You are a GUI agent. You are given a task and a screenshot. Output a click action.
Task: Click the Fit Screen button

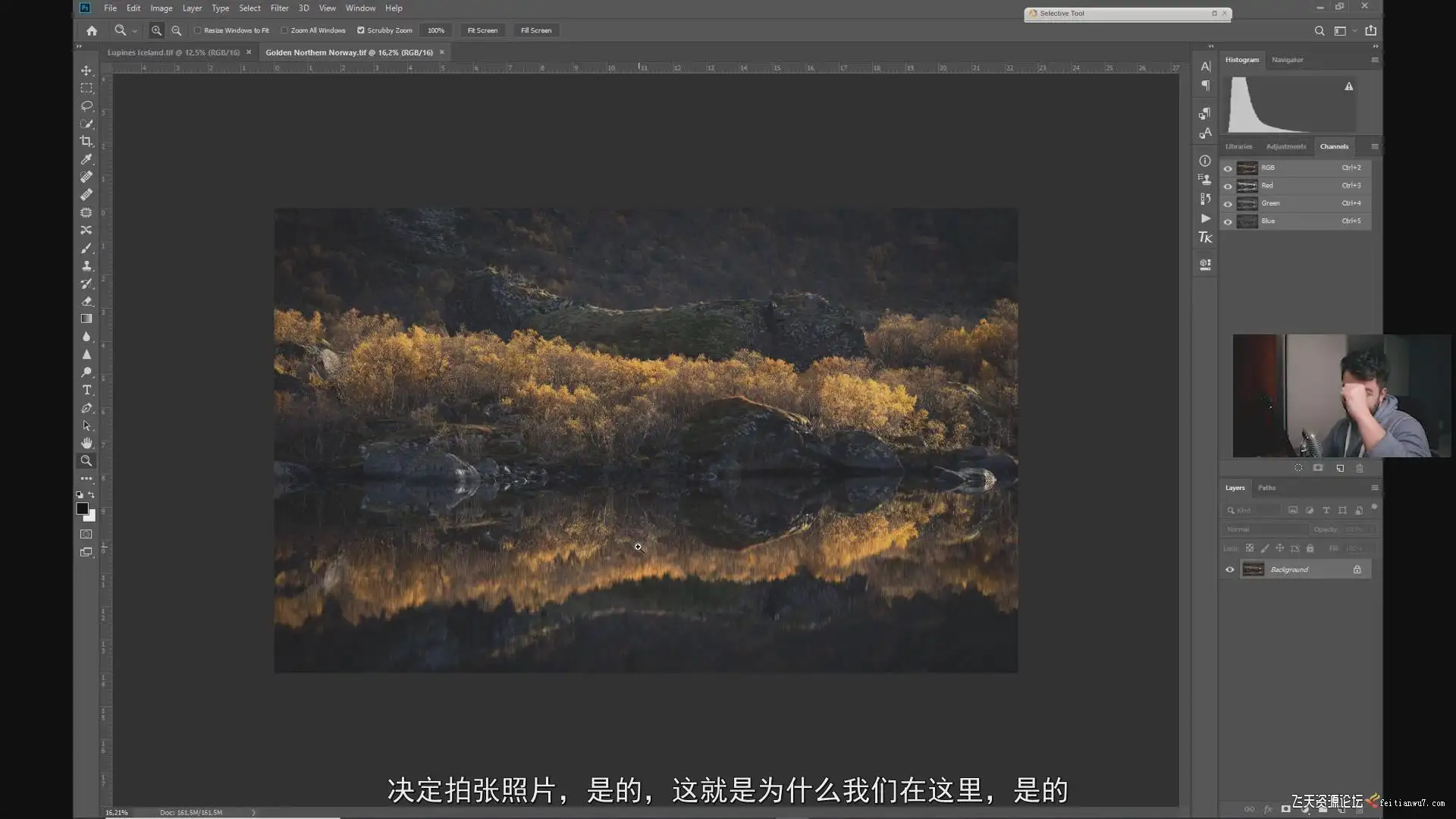[482, 30]
